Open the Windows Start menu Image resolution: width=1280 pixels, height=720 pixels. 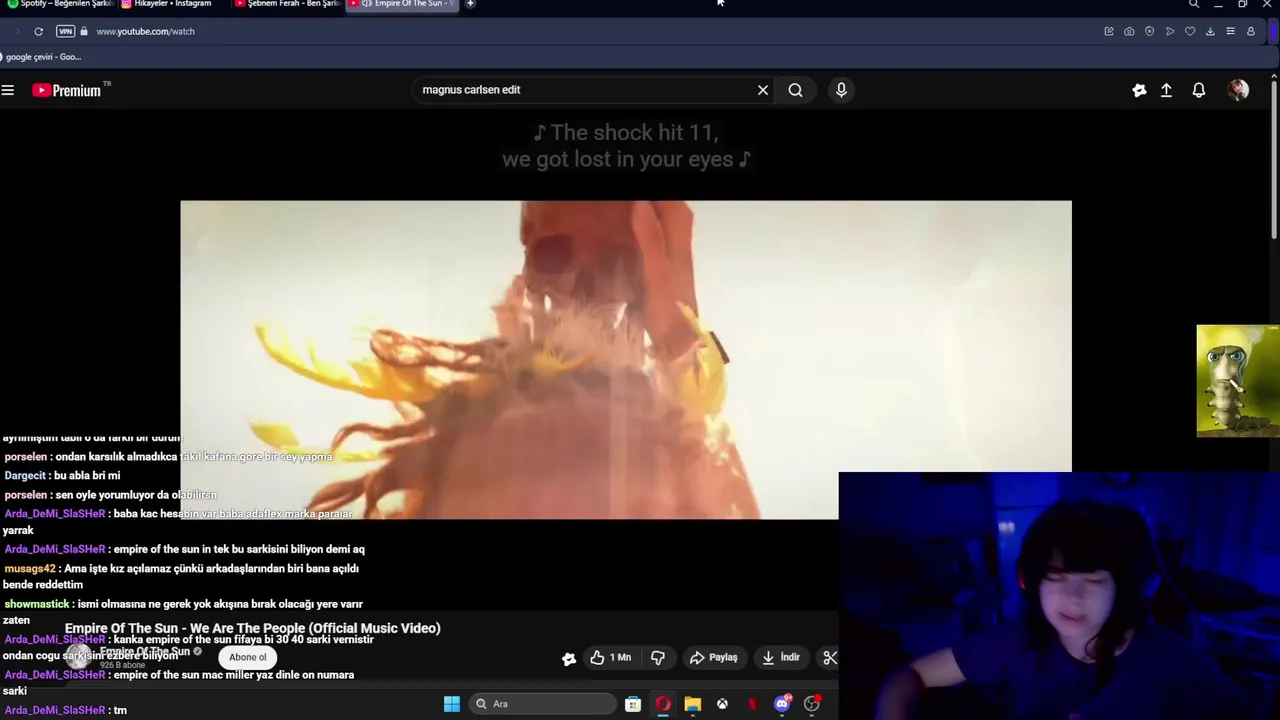(451, 704)
